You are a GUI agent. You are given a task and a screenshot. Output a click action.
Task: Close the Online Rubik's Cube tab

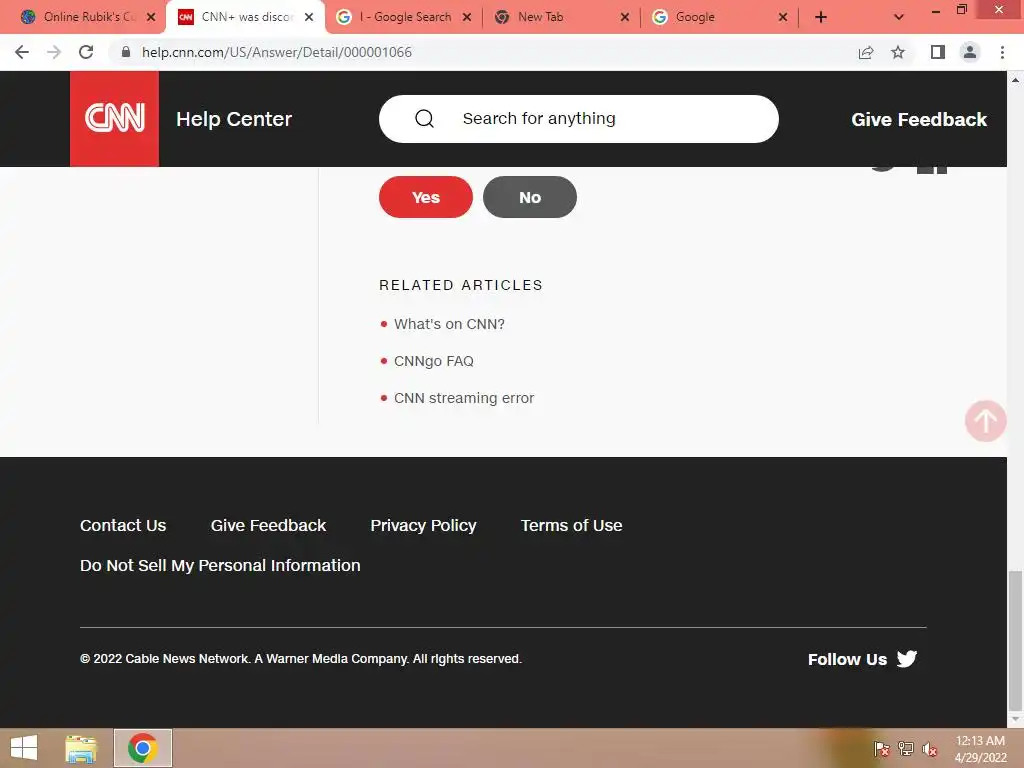[151, 18]
